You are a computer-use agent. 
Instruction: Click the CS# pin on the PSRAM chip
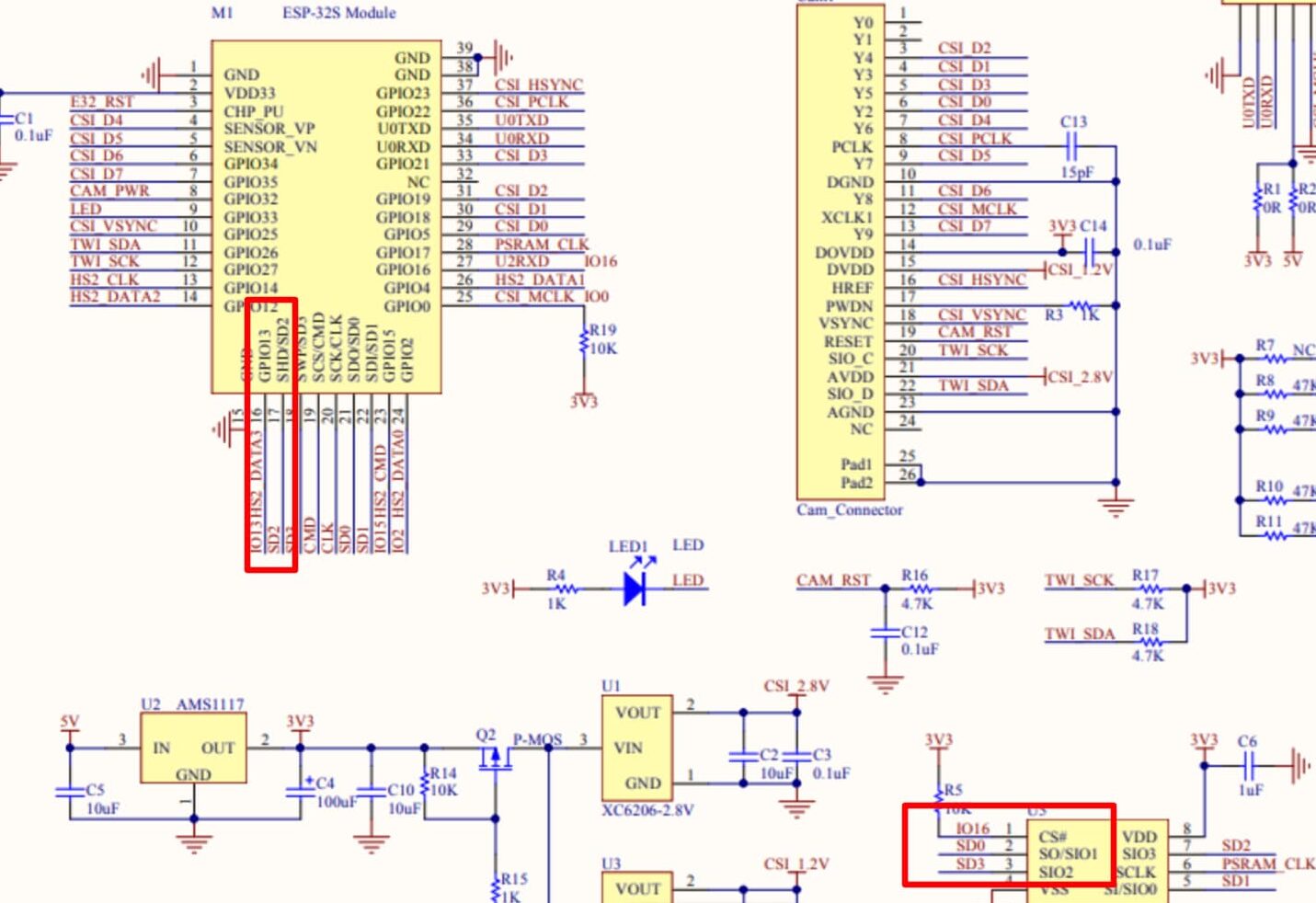pyautogui.click(x=1052, y=837)
